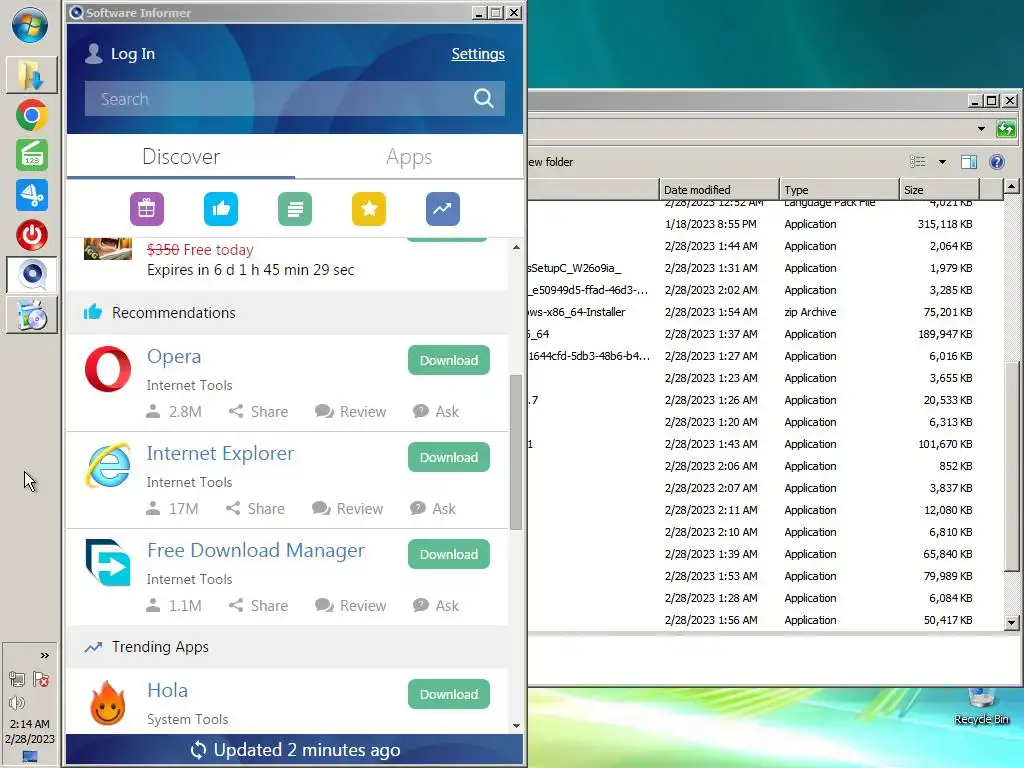Screen dimensions: 1024x768
Task: Select the yellow star category icon
Action: tap(369, 209)
